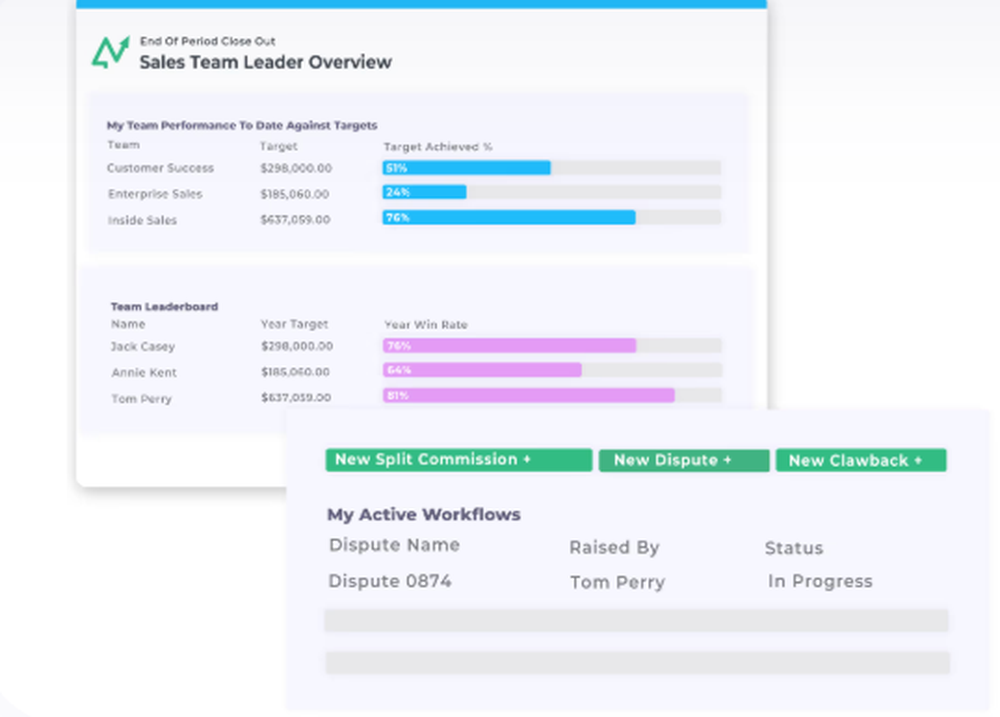Click the 76% progress bar for Inside Sales
This screenshot has height=717, width=1000.
(x=510, y=217)
